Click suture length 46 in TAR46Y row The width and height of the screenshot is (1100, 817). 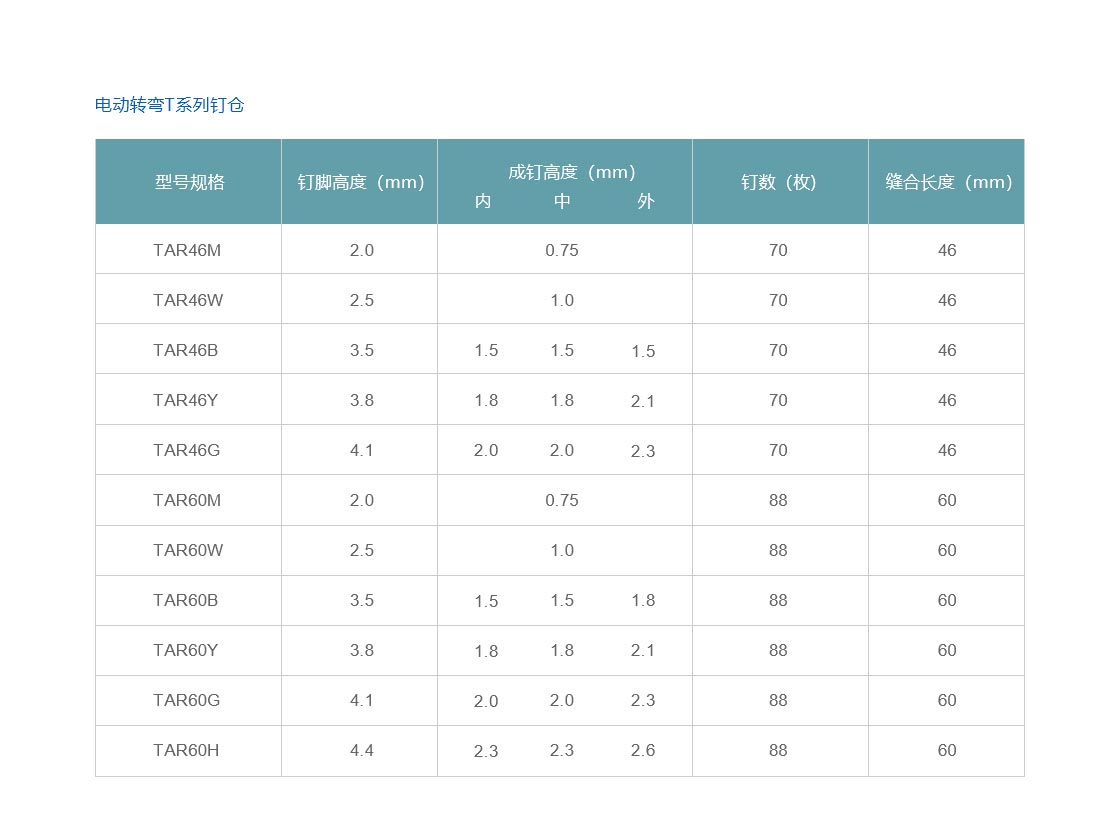pos(947,400)
